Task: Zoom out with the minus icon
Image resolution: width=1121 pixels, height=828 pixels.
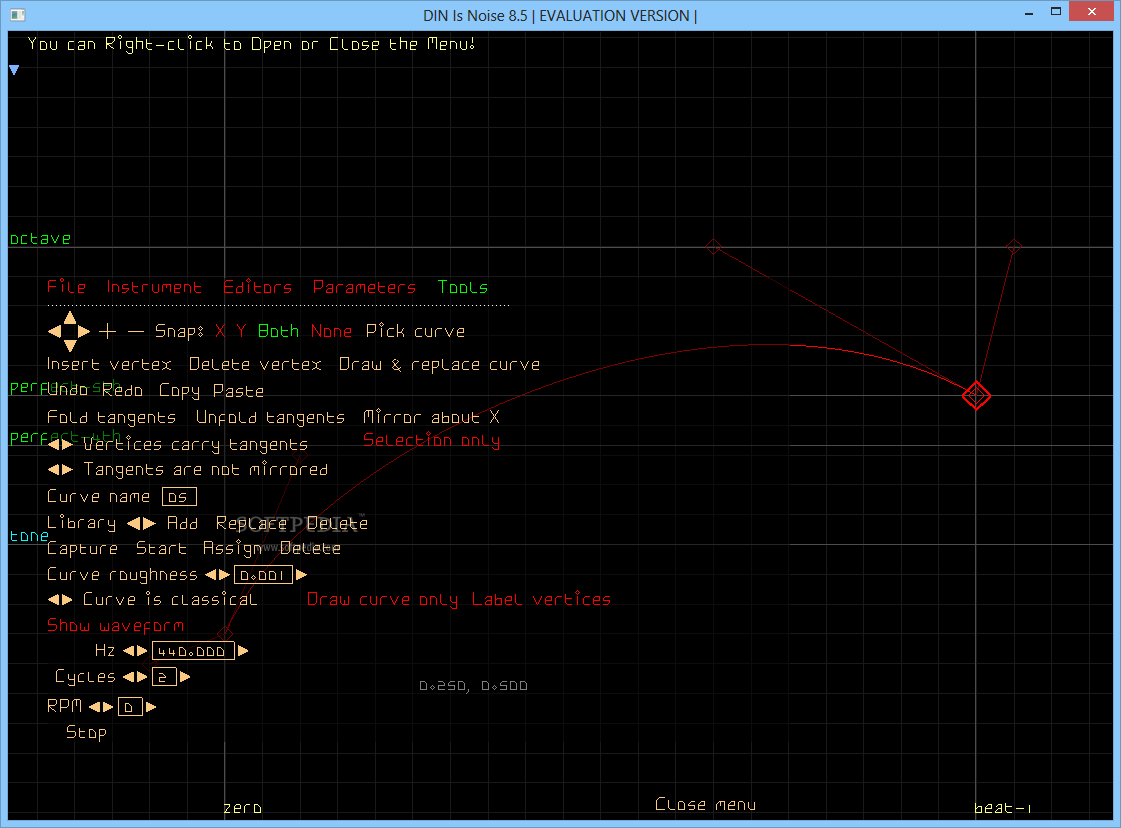Action: (x=136, y=331)
